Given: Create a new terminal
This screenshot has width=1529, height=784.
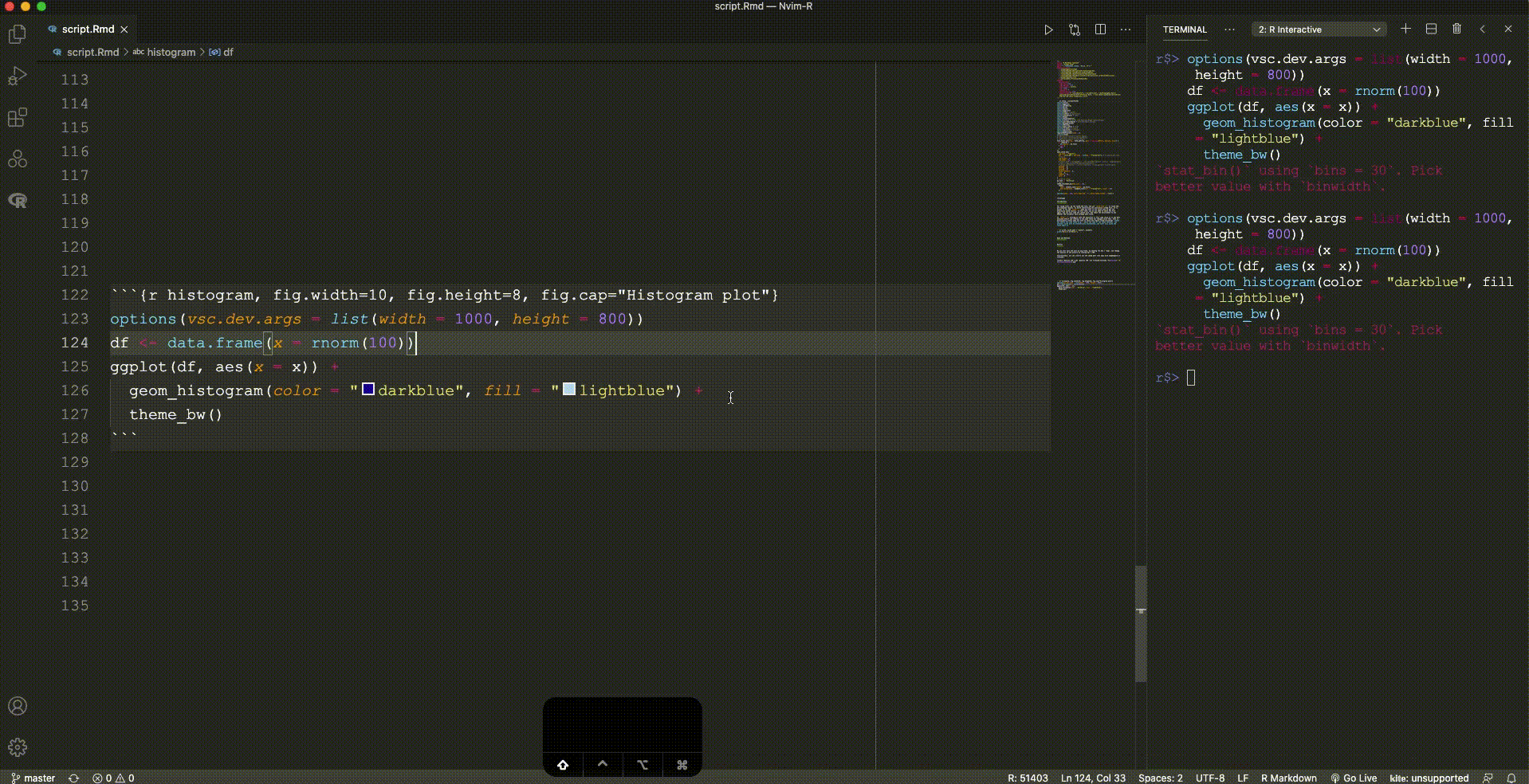Looking at the screenshot, I should point(1405,29).
